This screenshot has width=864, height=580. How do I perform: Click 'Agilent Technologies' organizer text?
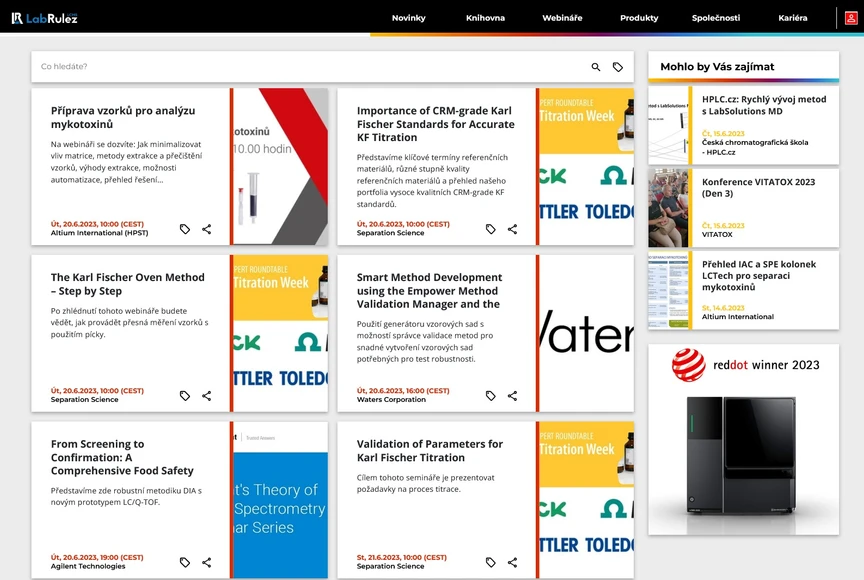pos(88,566)
